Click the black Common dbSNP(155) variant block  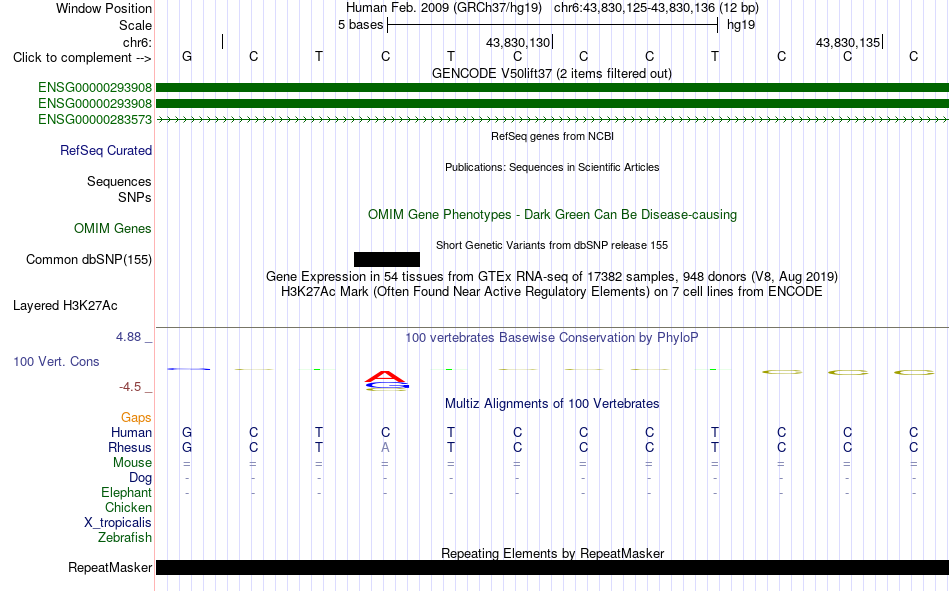[x=387, y=259]
